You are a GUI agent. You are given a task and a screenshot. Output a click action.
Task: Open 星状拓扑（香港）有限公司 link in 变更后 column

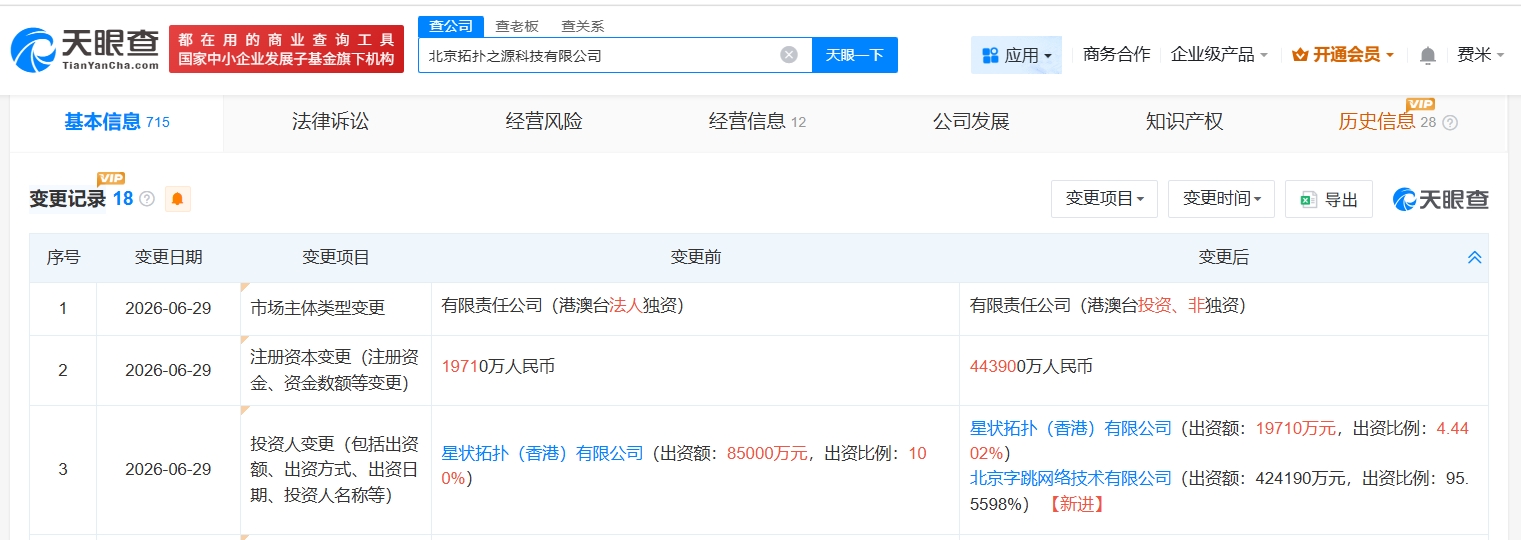coord(1071,428)
